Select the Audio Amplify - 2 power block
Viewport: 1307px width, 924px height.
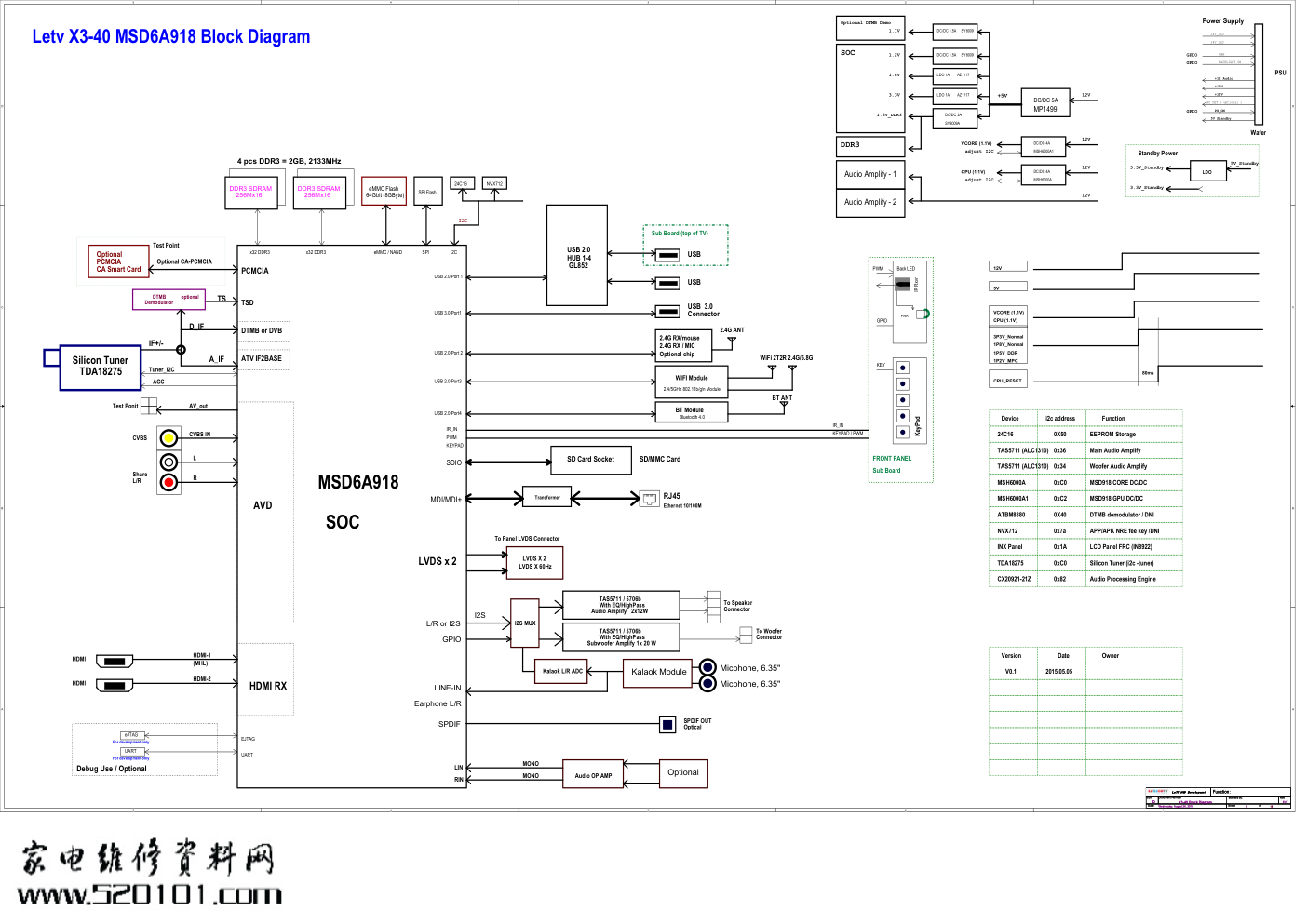870,202
